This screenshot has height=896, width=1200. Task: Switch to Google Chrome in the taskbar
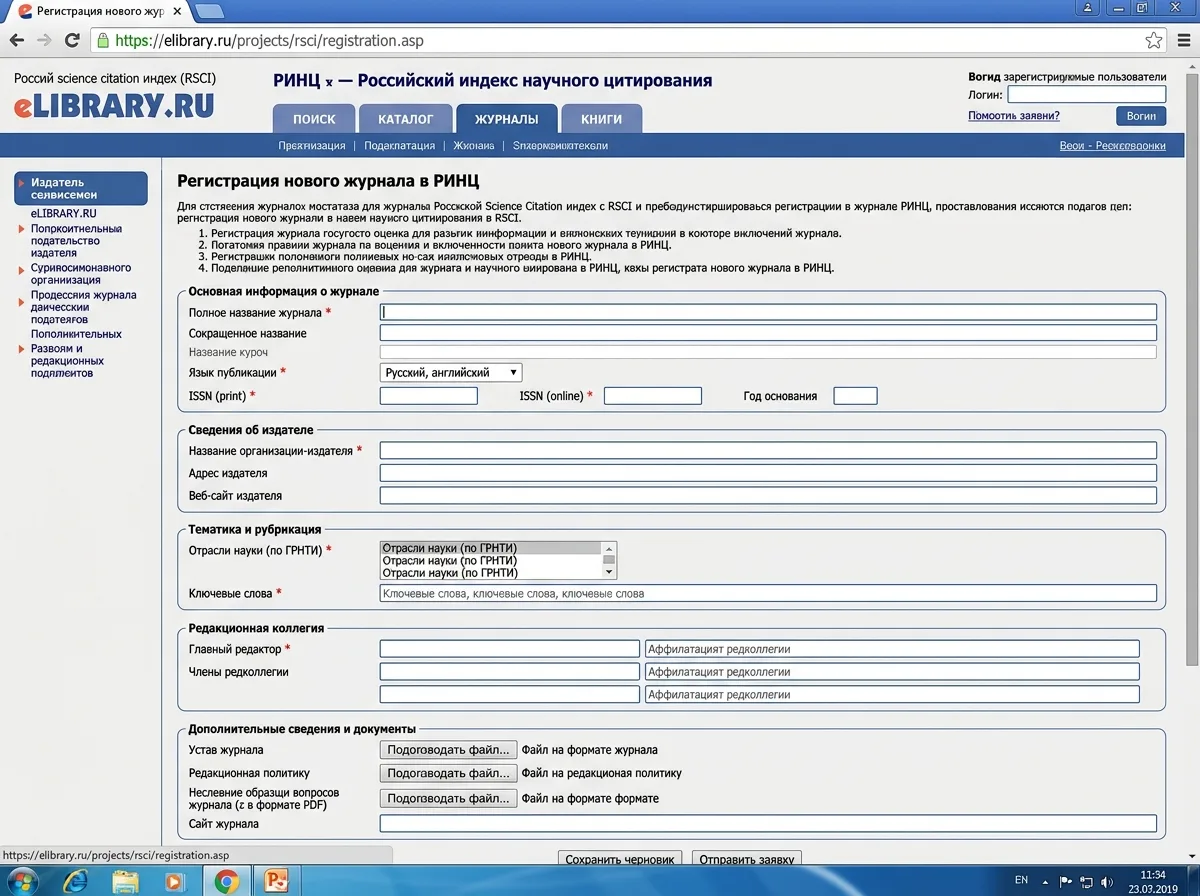(x=227, y=882)
